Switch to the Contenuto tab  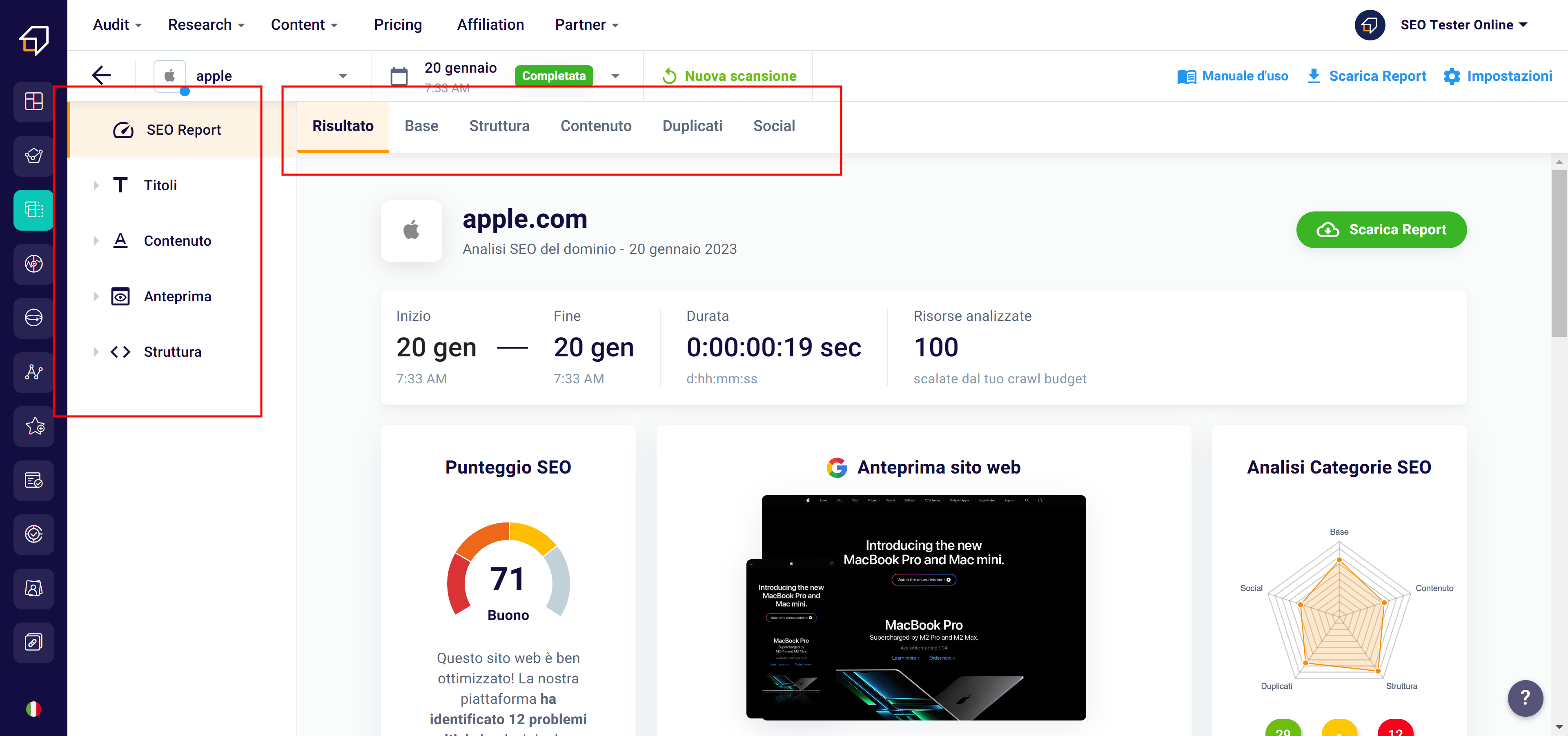[x=596, y=126]
